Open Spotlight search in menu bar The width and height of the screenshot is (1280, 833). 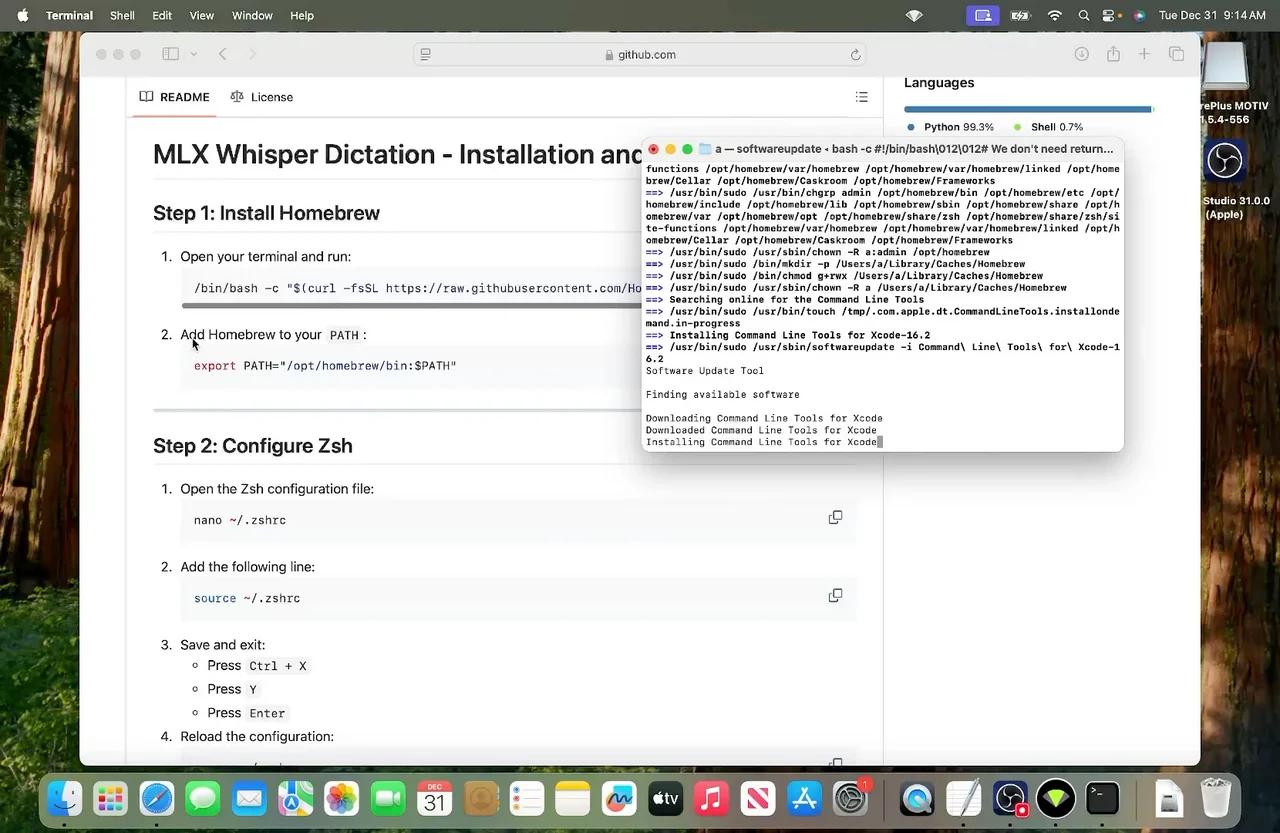tap(1084, 15)
